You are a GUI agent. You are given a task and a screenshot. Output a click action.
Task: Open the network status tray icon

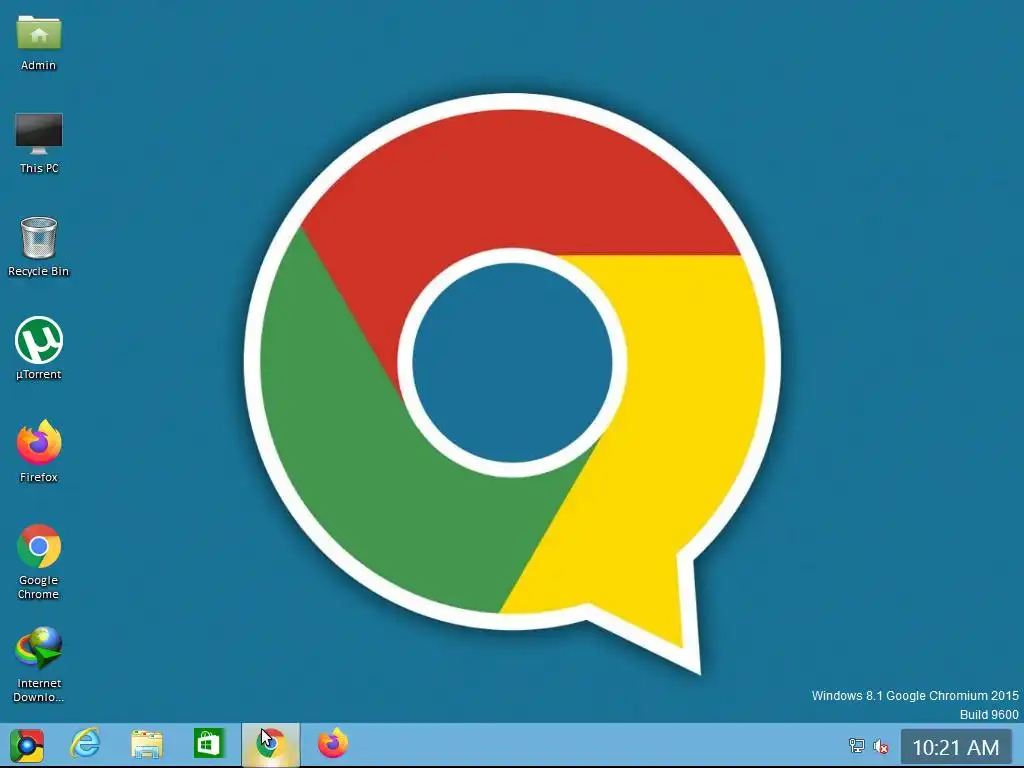pos(856,746)
